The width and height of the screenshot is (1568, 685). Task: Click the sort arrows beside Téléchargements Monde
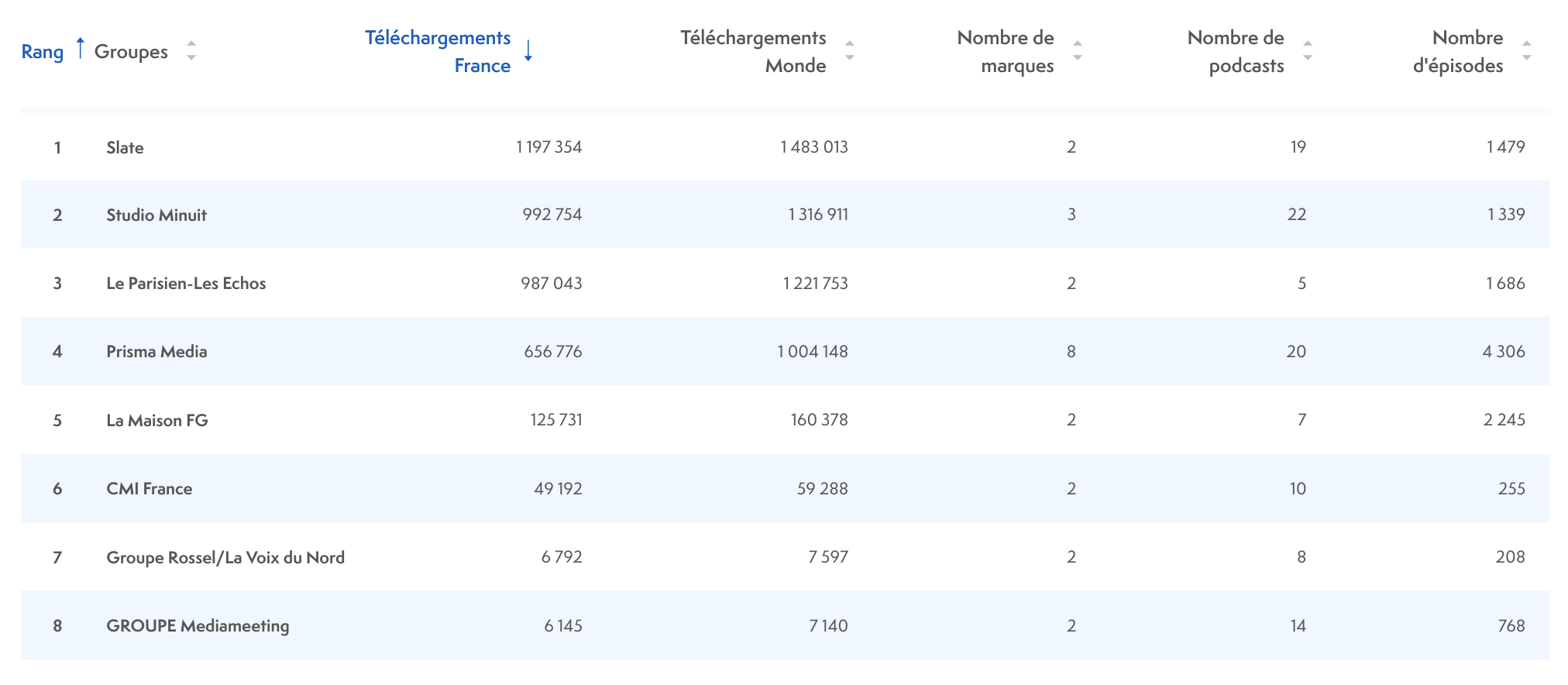click(849, 51)
